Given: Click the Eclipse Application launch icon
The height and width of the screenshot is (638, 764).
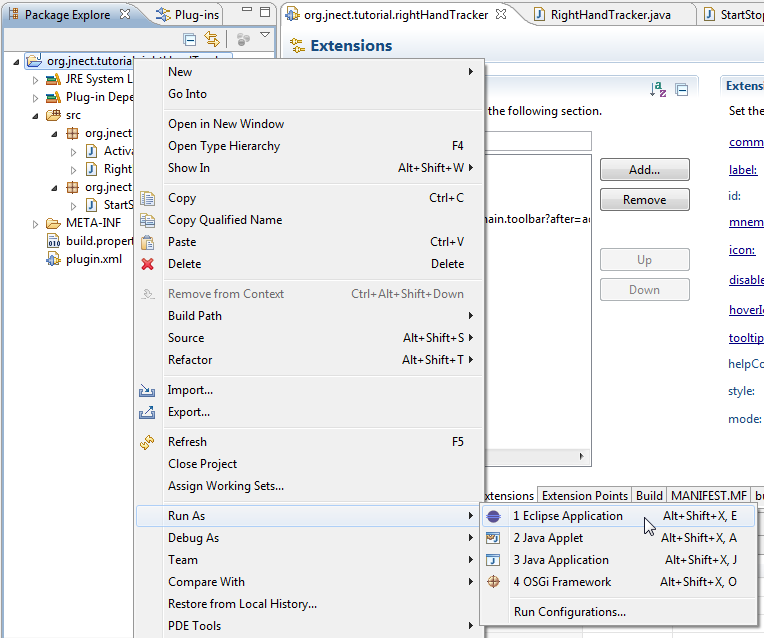Looking at the screenshot, I should [x=493, y=516].
